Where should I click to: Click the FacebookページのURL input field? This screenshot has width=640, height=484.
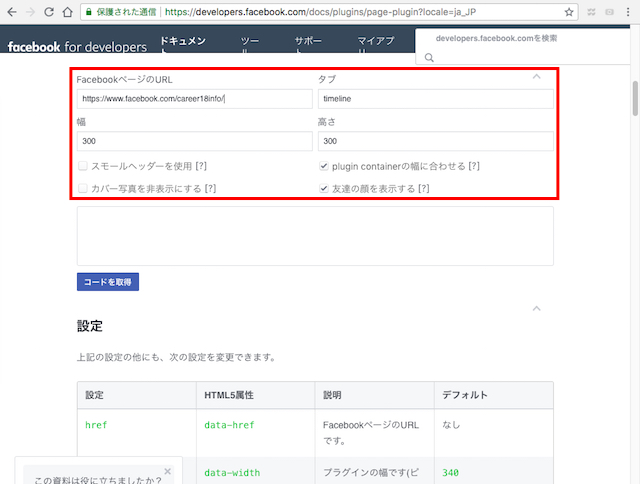(x=194, y=99)
